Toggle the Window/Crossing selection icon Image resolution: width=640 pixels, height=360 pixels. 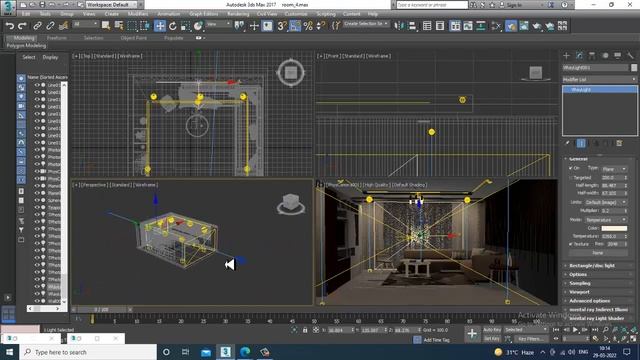point(145,26)
